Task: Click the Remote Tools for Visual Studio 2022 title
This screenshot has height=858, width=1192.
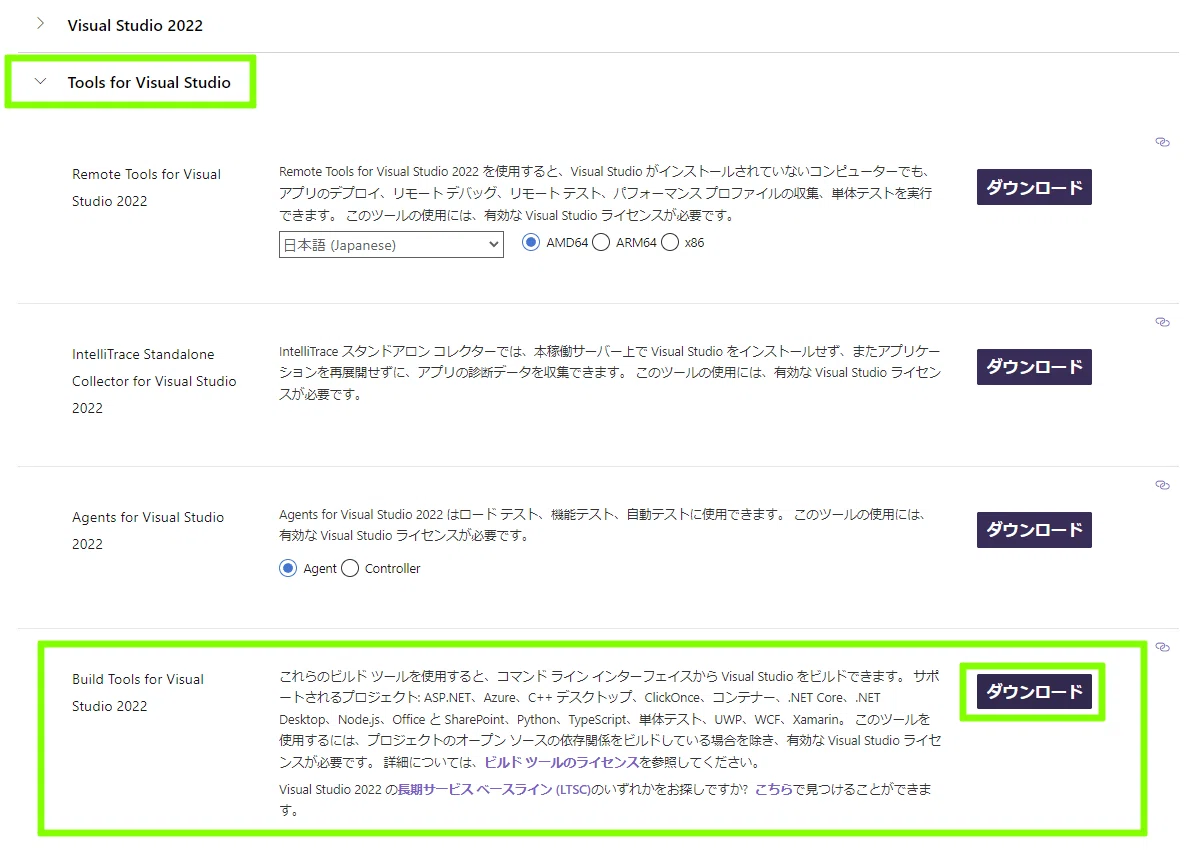Action: click(x=147, y=188)
